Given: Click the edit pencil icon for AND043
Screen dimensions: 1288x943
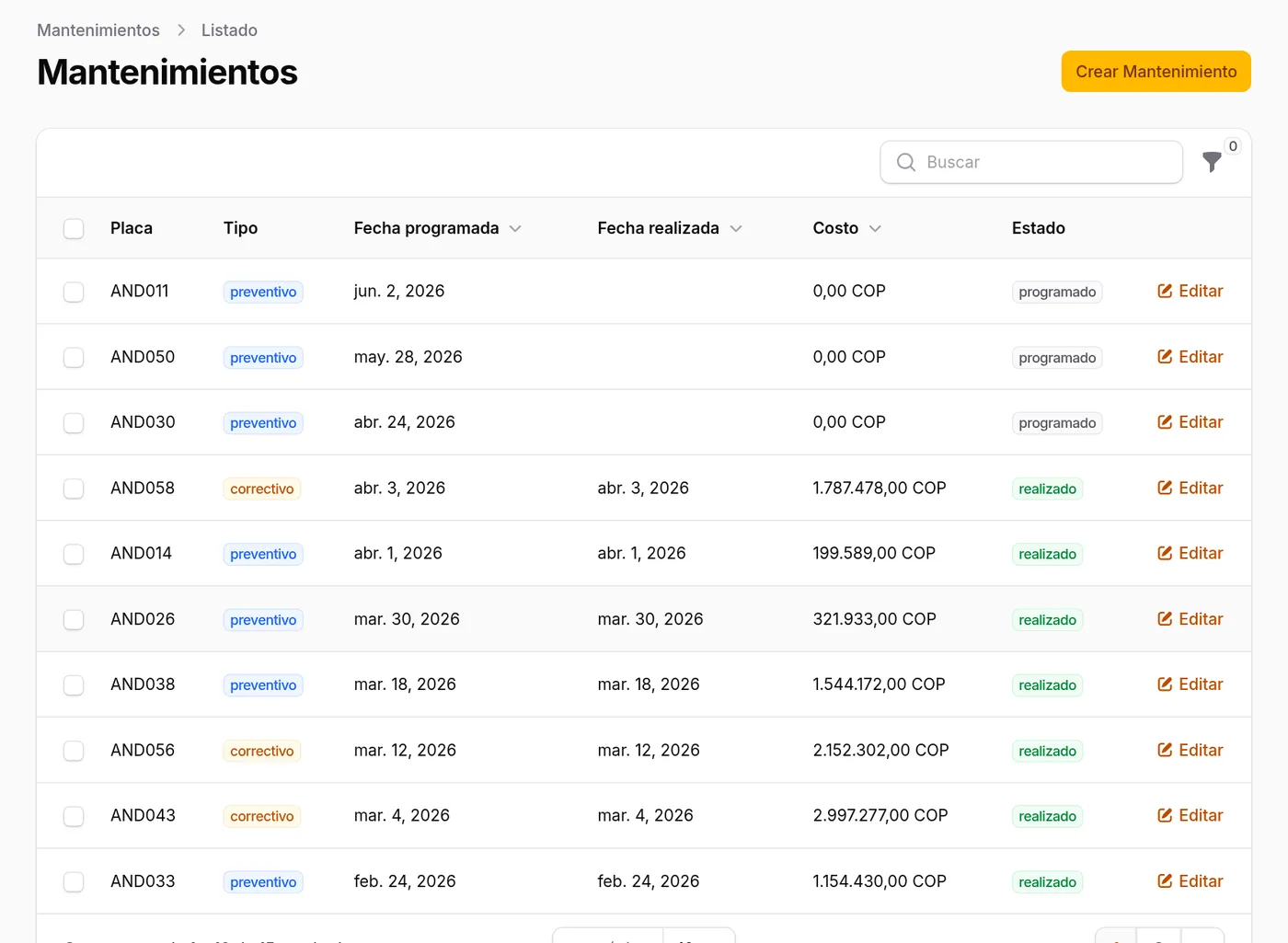Looking at the screenshot, I should (1165, 815).
